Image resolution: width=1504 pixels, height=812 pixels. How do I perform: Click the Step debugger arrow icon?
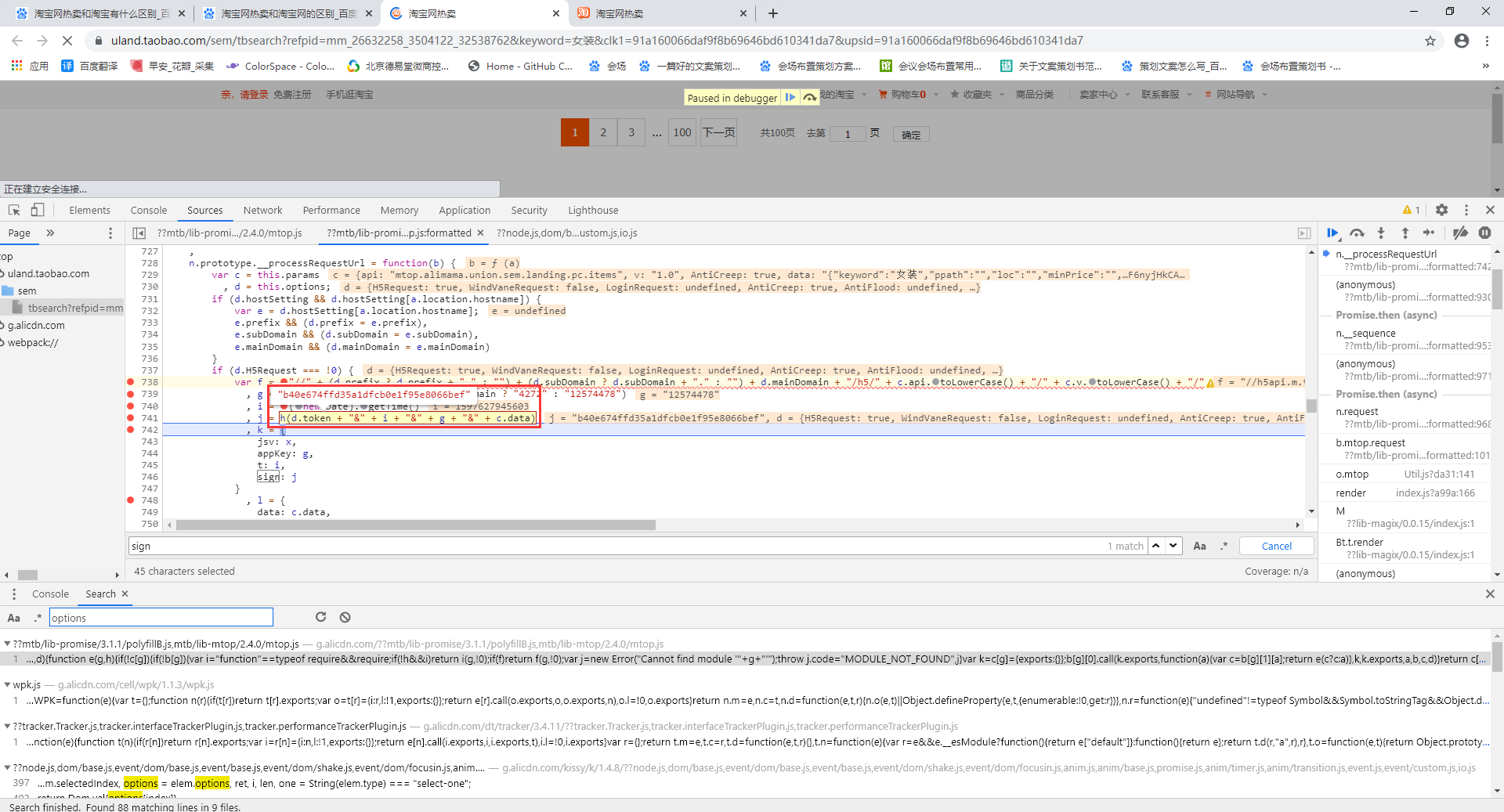[x=1429, y=233]
